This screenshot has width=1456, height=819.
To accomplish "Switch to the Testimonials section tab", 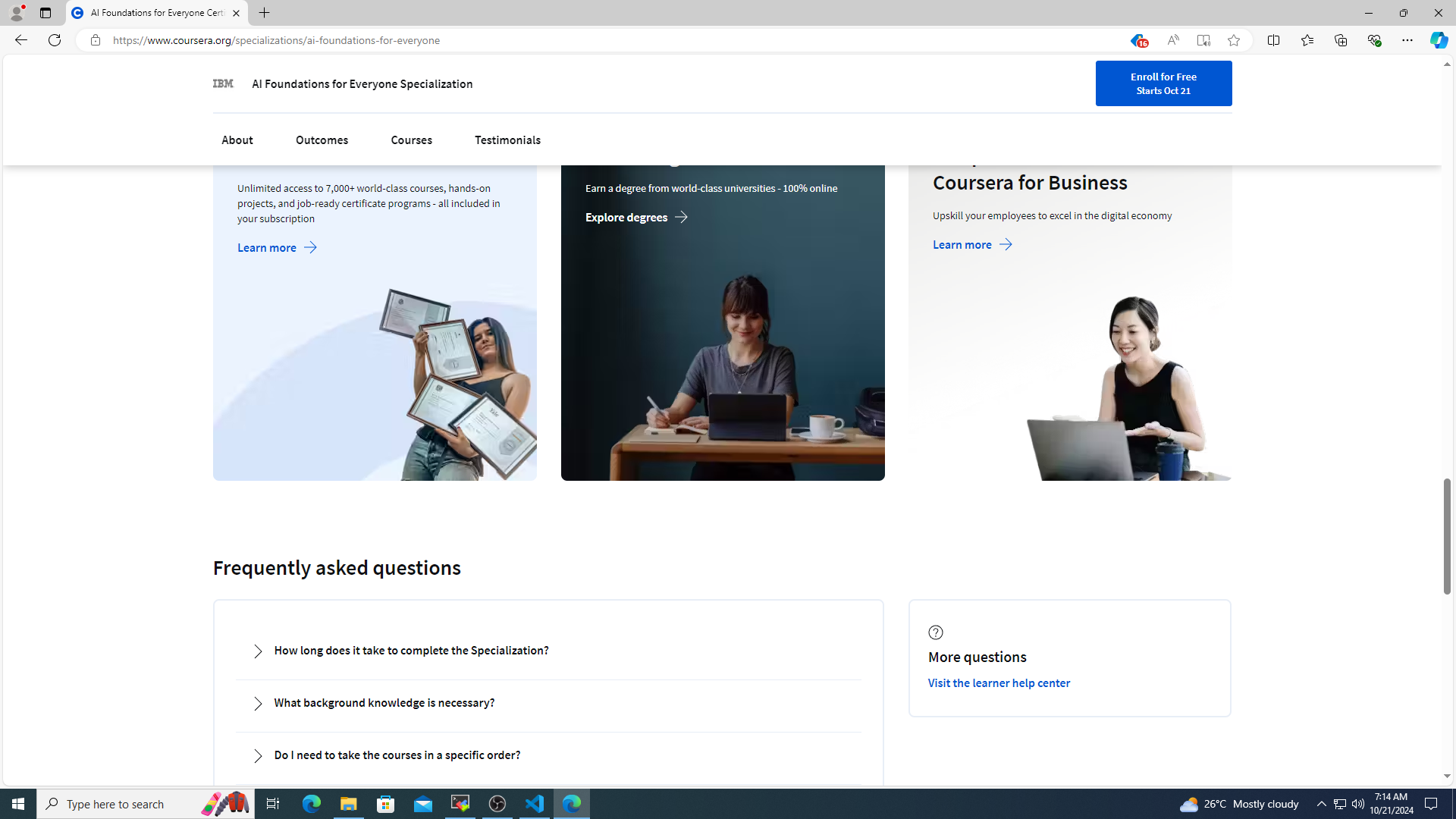I will [507, 140].
